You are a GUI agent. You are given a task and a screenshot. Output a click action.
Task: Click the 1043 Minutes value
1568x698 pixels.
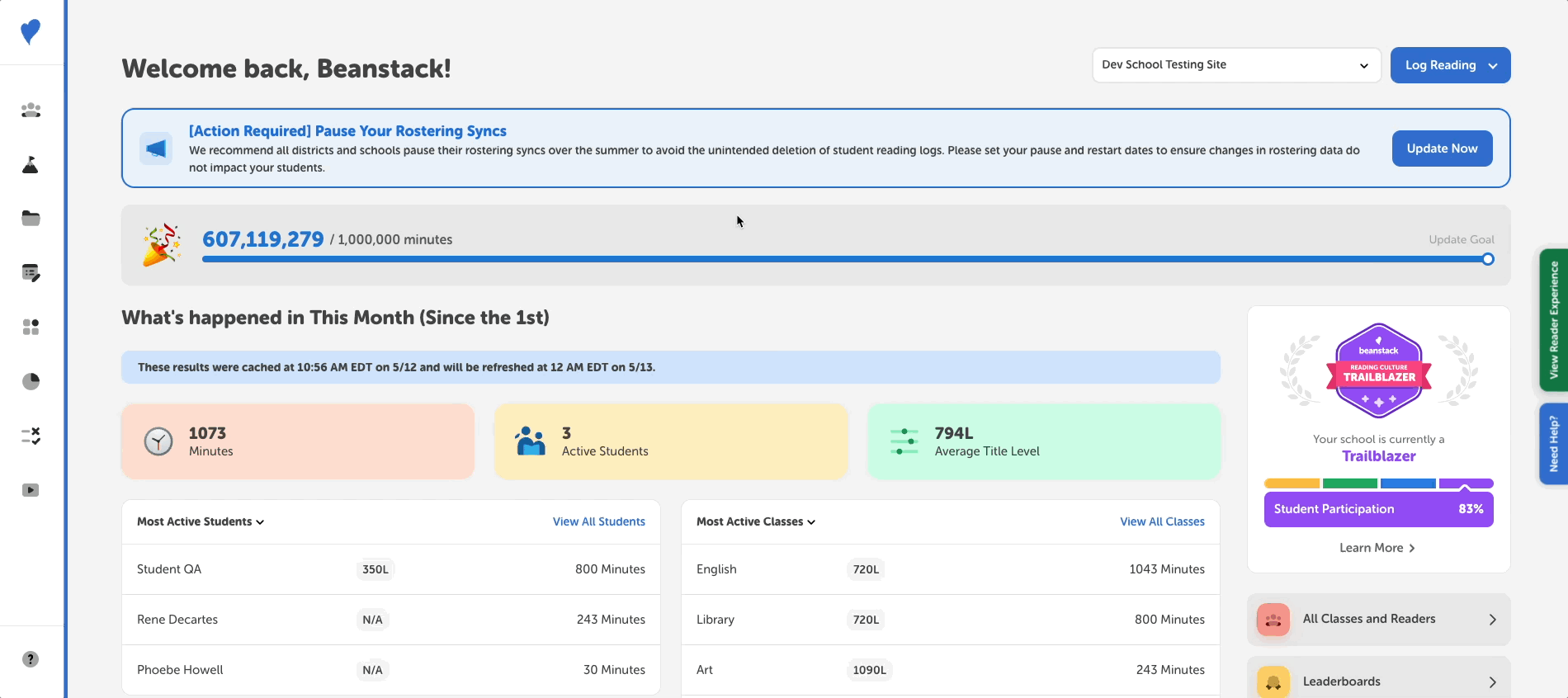click(1167, 569)
